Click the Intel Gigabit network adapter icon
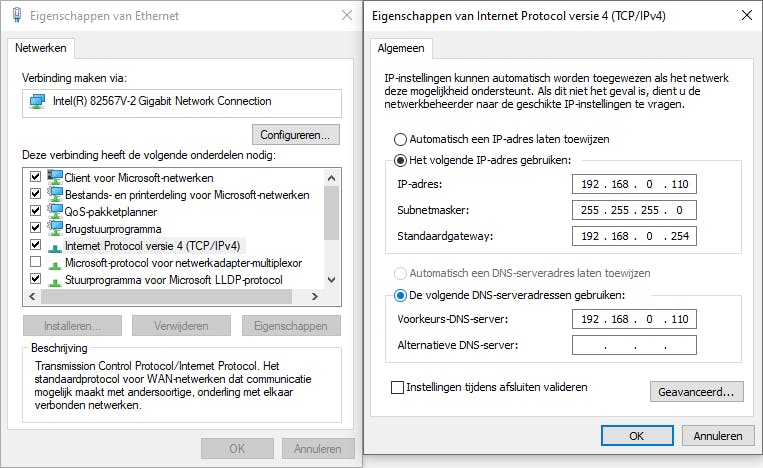 [38, 101]
